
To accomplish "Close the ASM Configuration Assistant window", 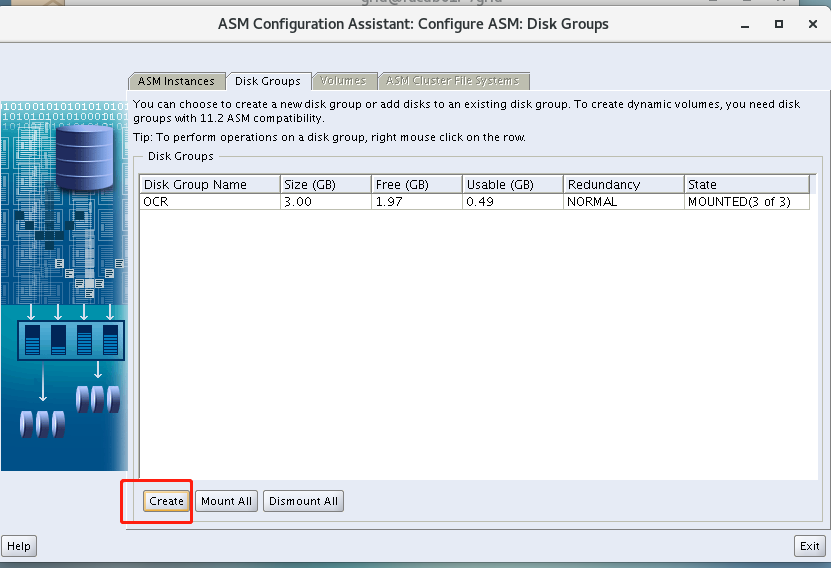I will point(812,24).
